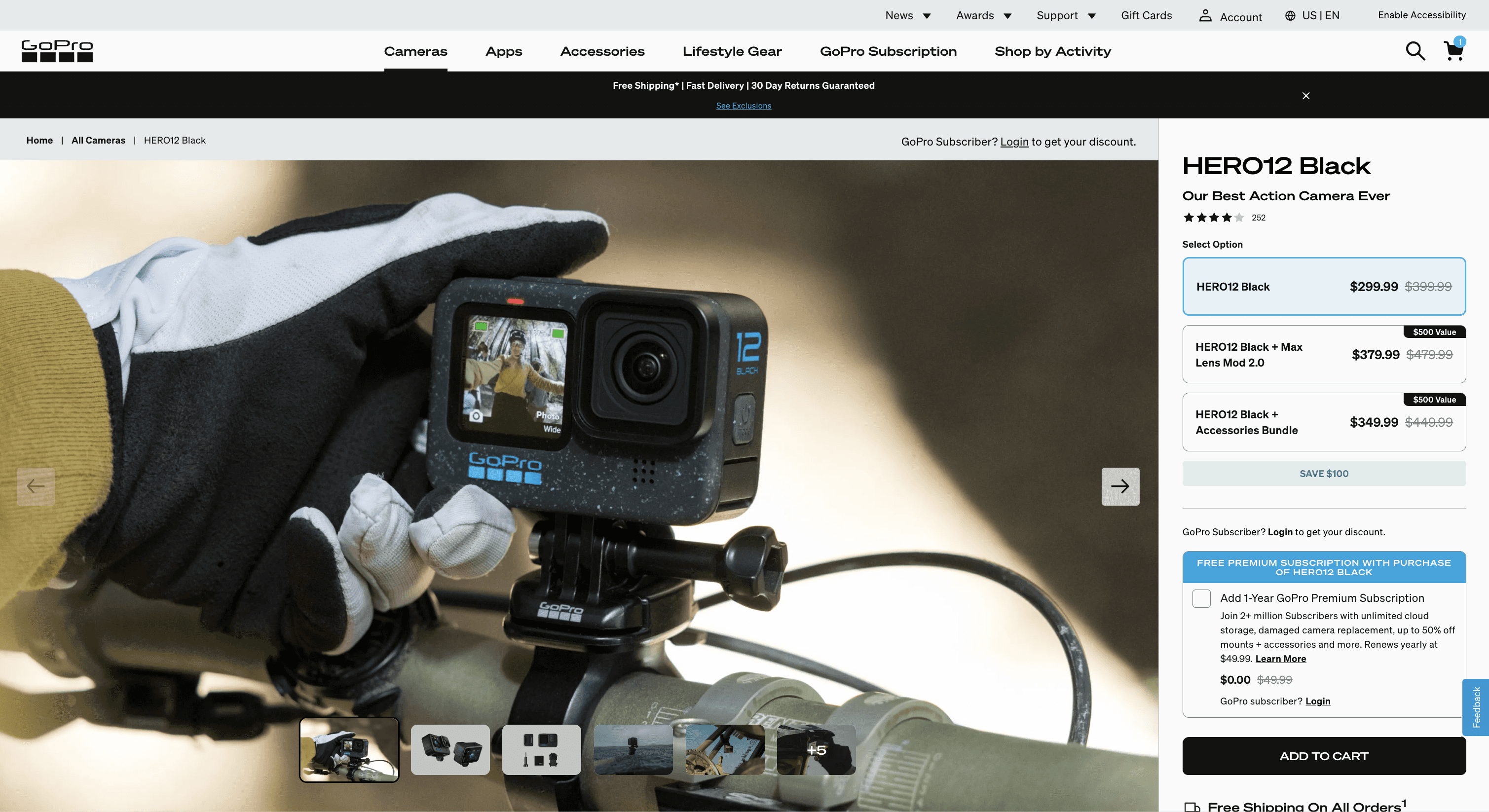Select HERO12 Black + Max Lens Mod 2.0

click(1324, 354)
